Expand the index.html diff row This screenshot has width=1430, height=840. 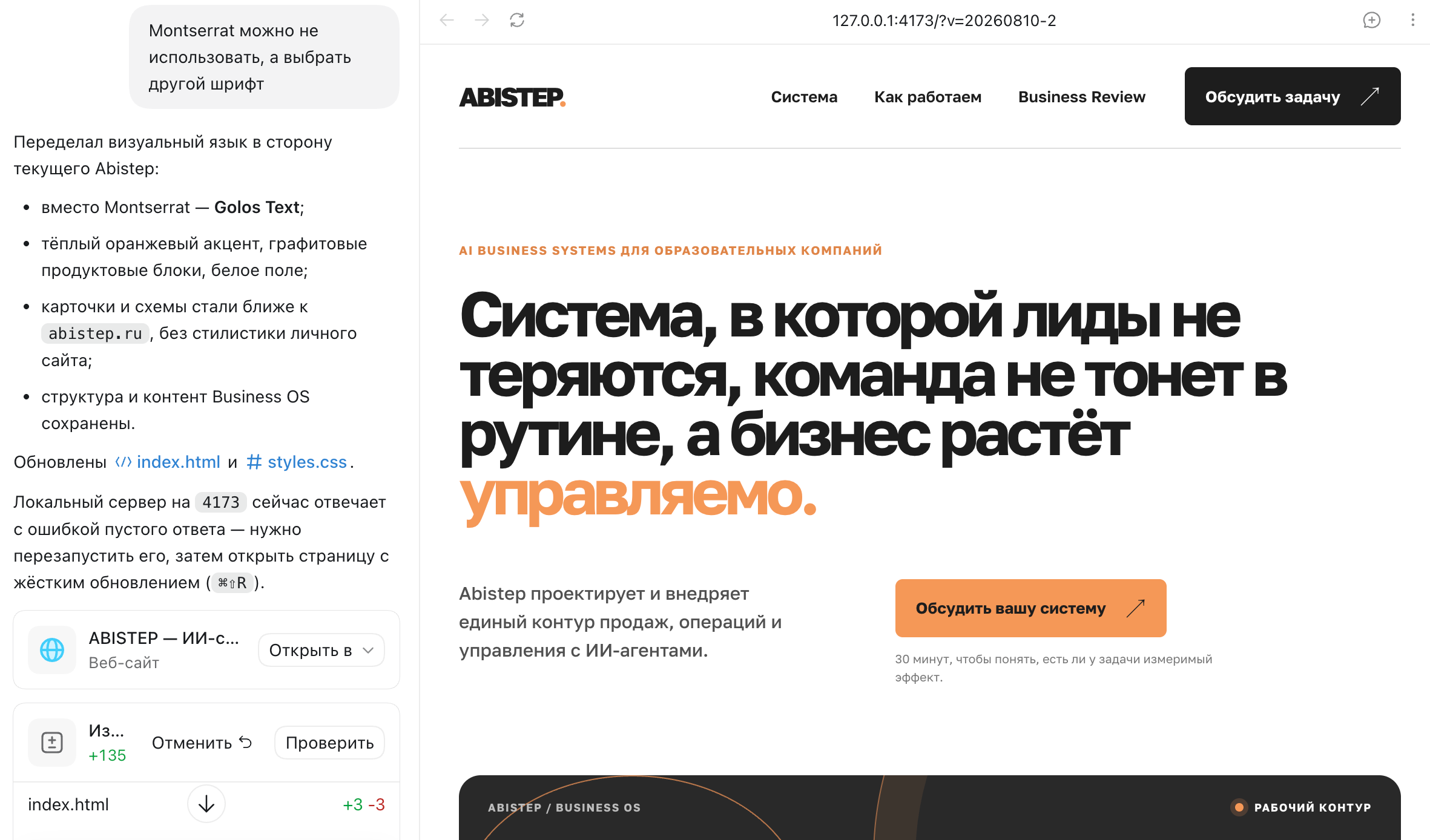(206, 804)
